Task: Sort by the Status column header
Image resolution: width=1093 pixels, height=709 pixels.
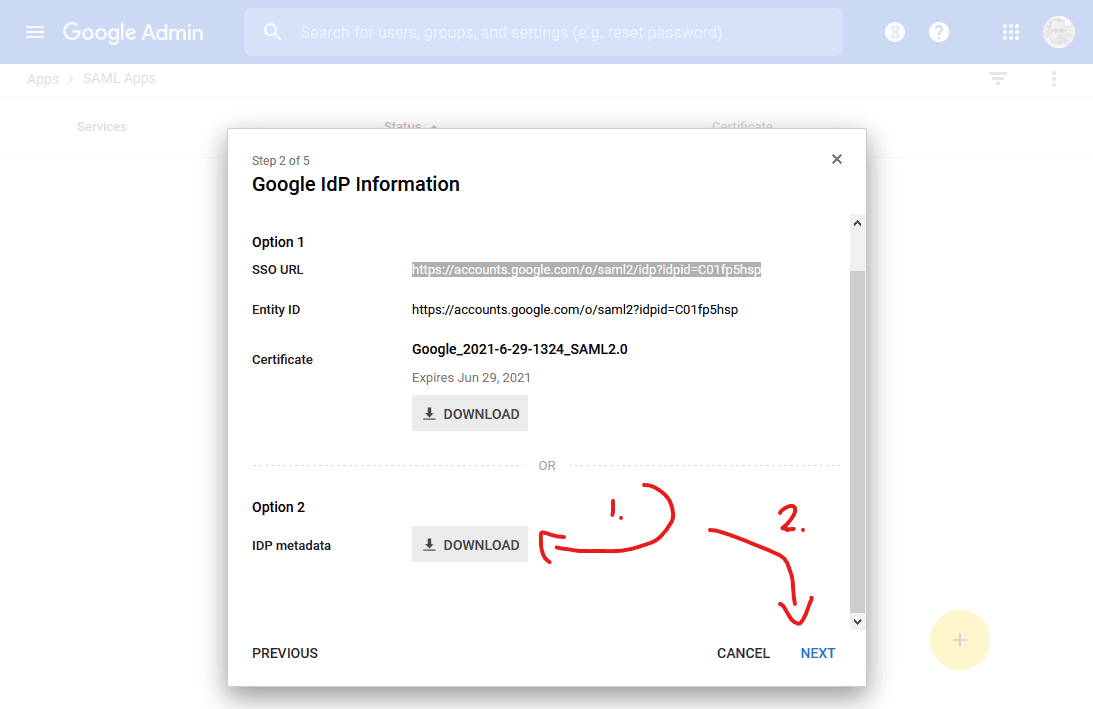Action: 403,127
